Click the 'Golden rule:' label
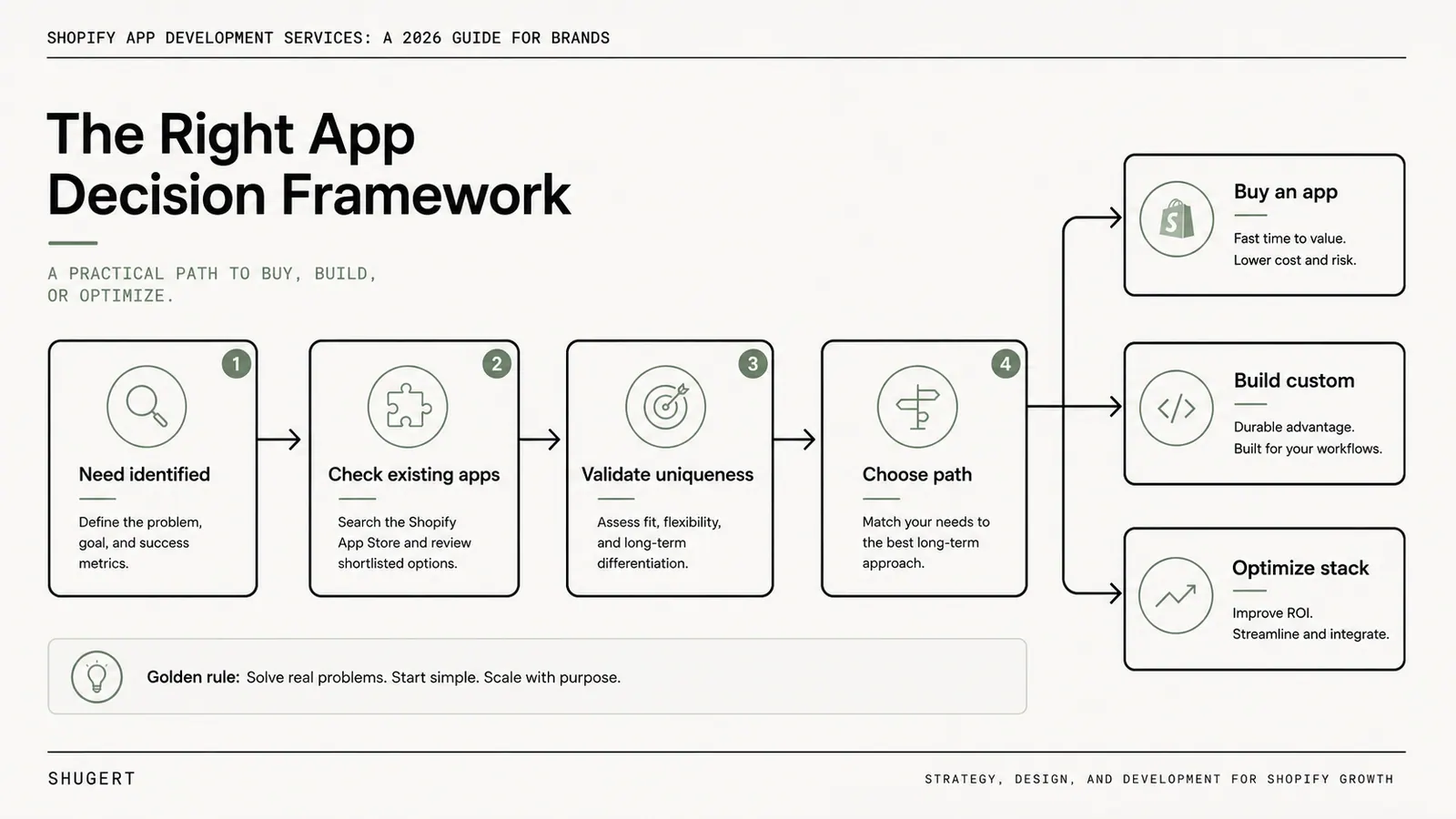Screen dimensions: 1456x819 [194, 677]
